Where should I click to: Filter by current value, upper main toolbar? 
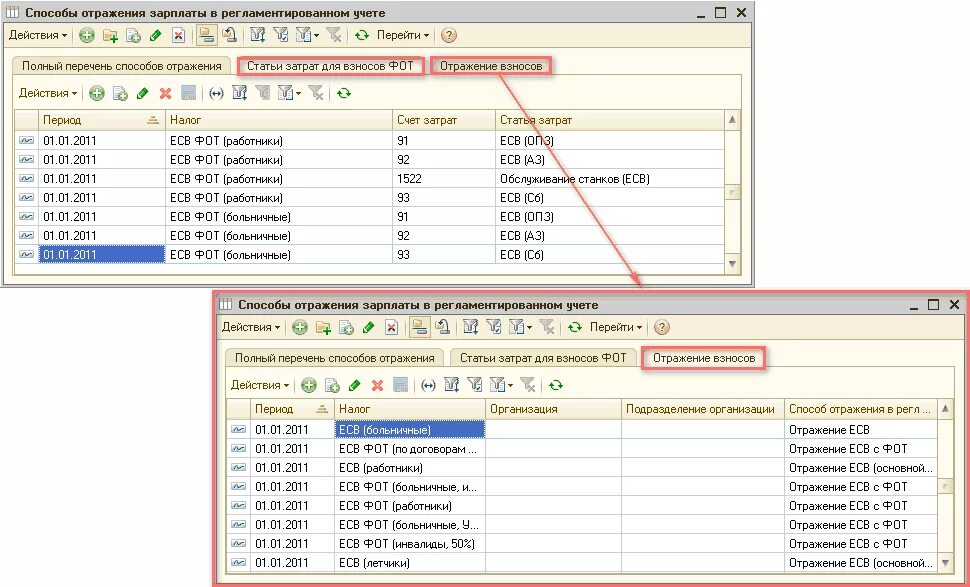(x=280, y=35)
